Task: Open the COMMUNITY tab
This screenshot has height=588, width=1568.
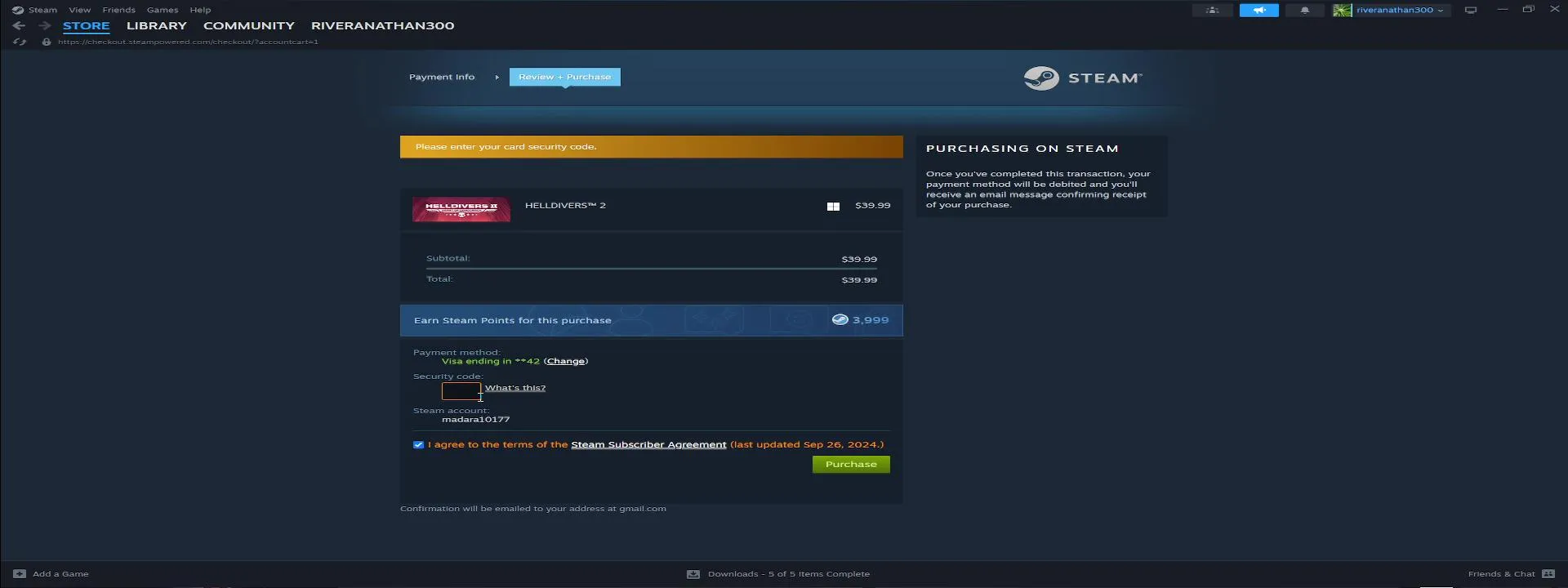Action: (x=249, y=25)
